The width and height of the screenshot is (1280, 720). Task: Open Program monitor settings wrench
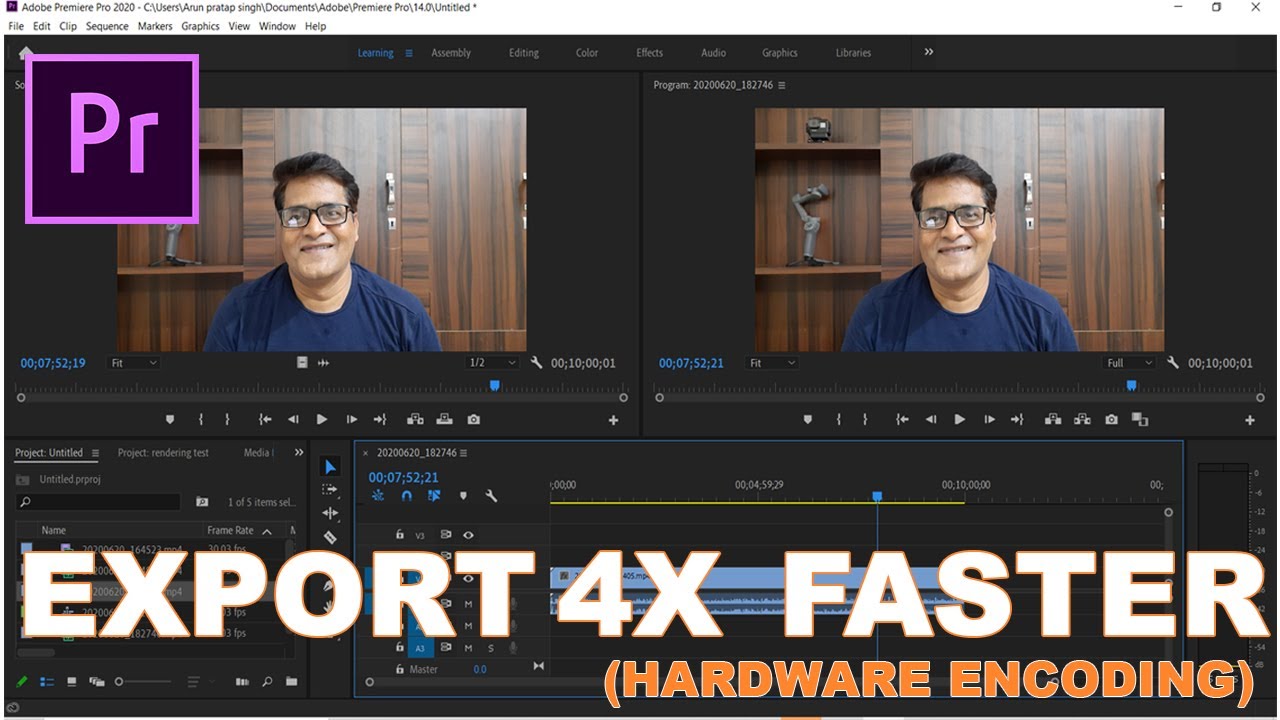coord(1173,363)
